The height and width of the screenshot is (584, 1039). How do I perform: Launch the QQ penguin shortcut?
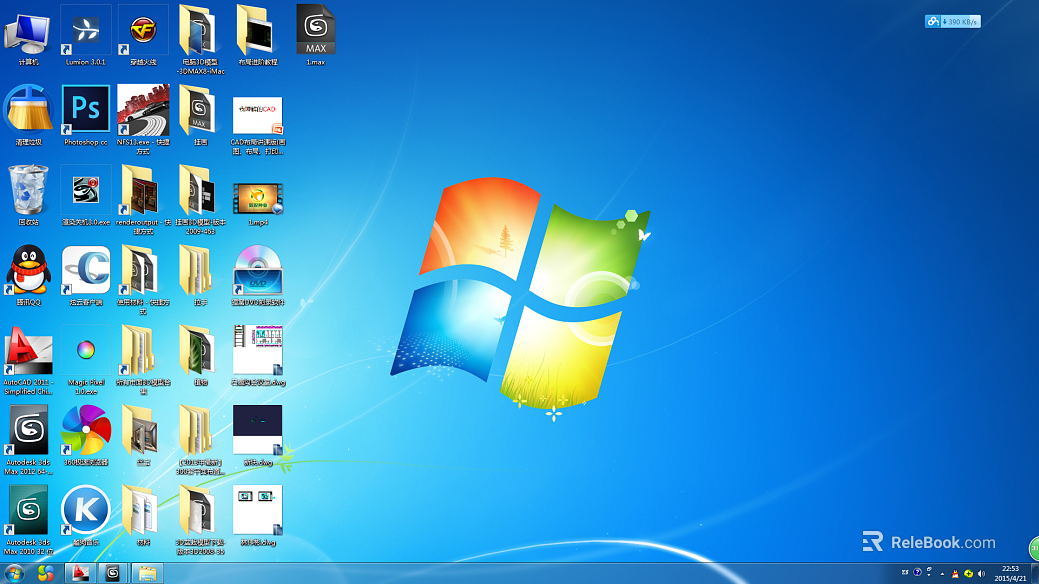click(x=28, y=274)
